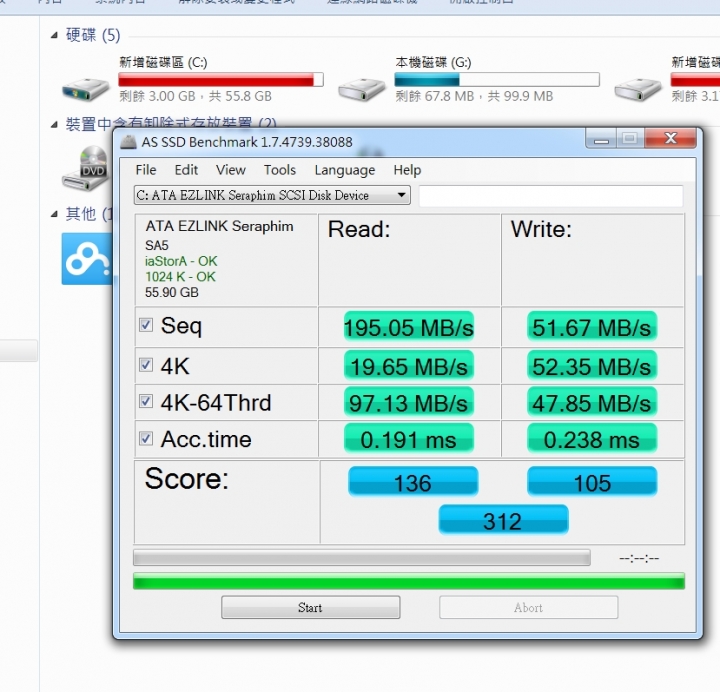Image resolution: width=720 pixels, height=692 pixels.
Task: Click the blue cloud icon under 其他
Action: (87, 259)
